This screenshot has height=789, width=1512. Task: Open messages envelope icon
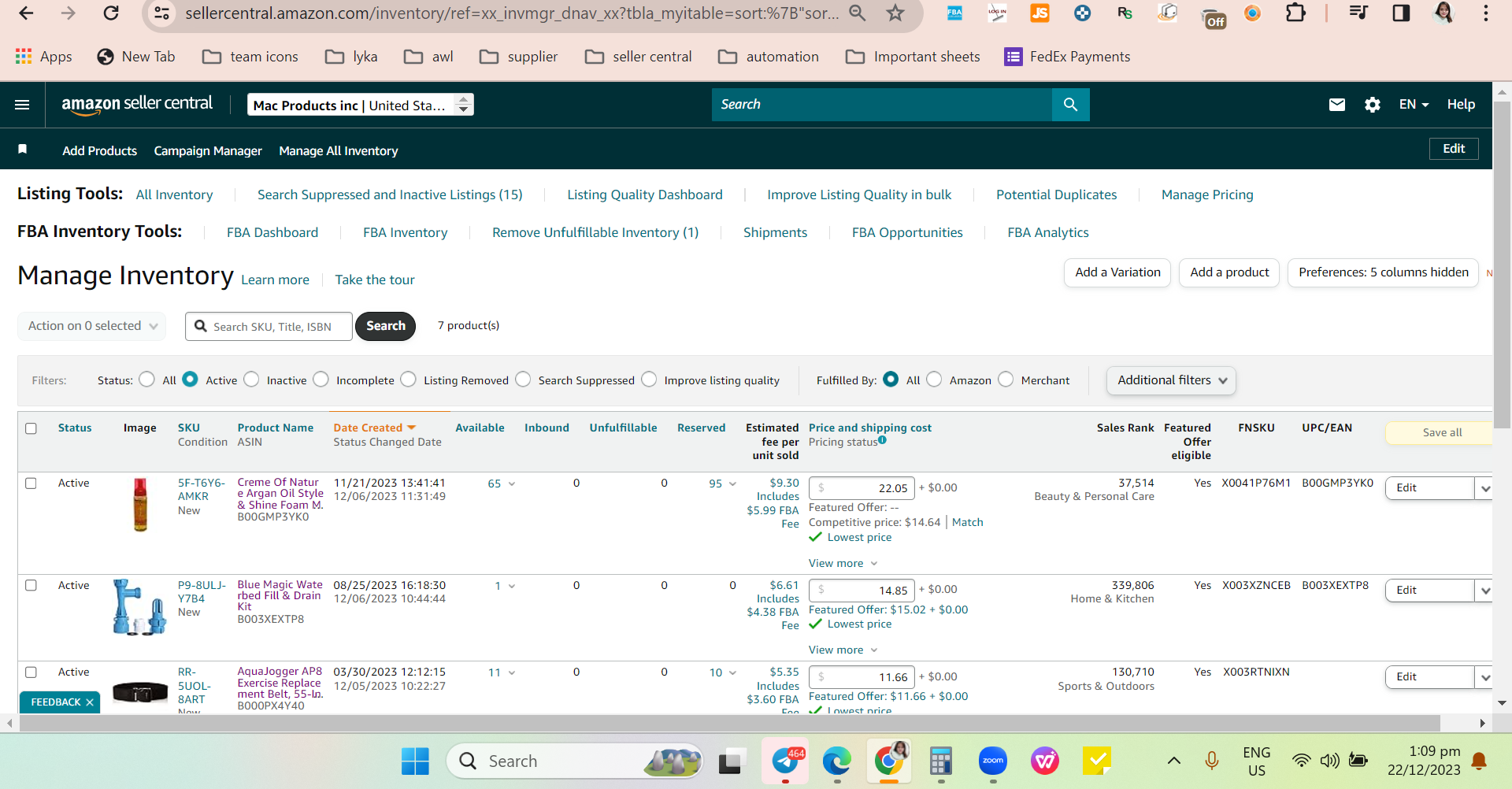(x=1337, y=105)
